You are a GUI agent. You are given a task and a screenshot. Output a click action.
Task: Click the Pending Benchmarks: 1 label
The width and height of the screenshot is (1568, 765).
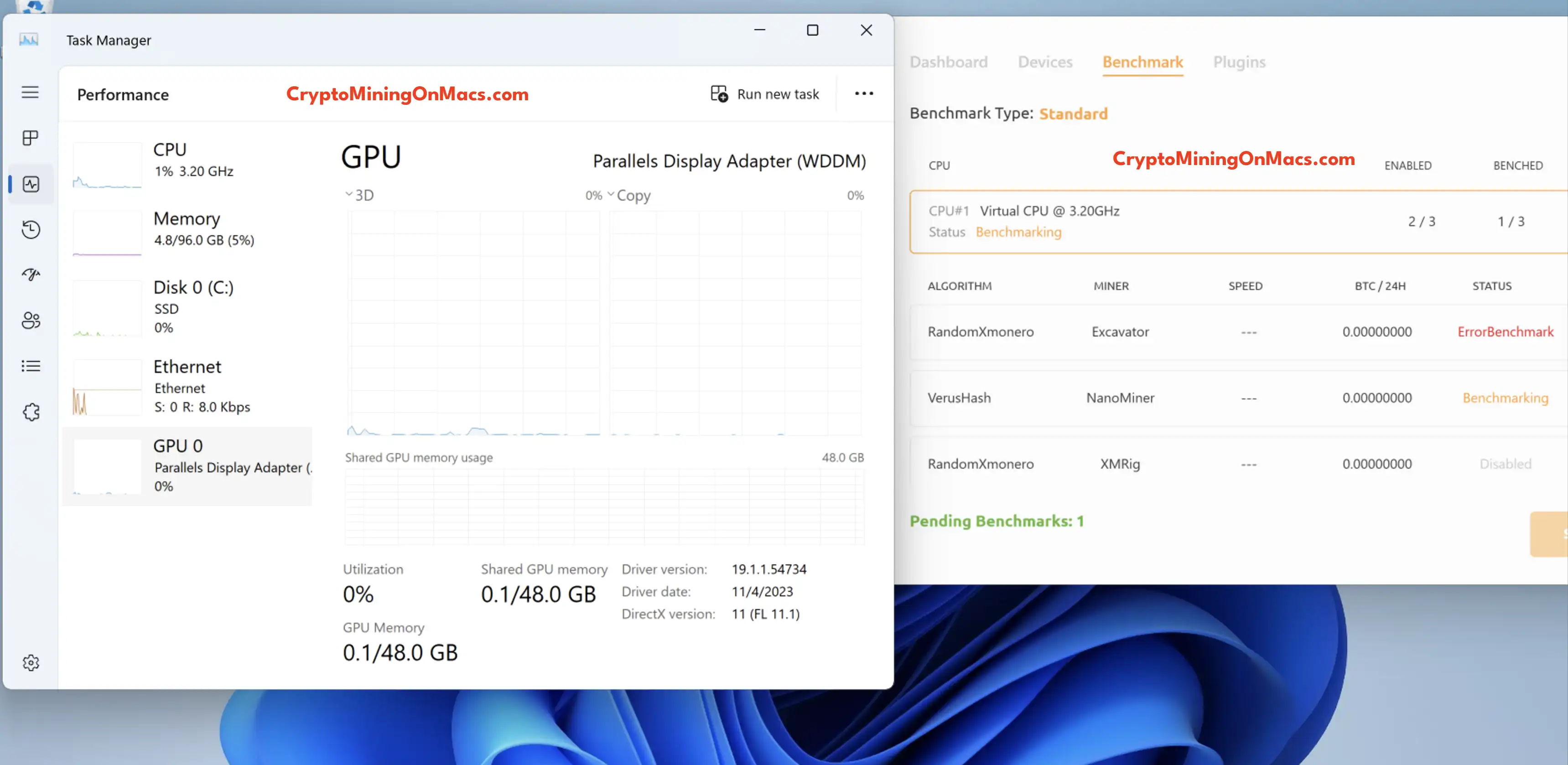click(x=997, y=521)
